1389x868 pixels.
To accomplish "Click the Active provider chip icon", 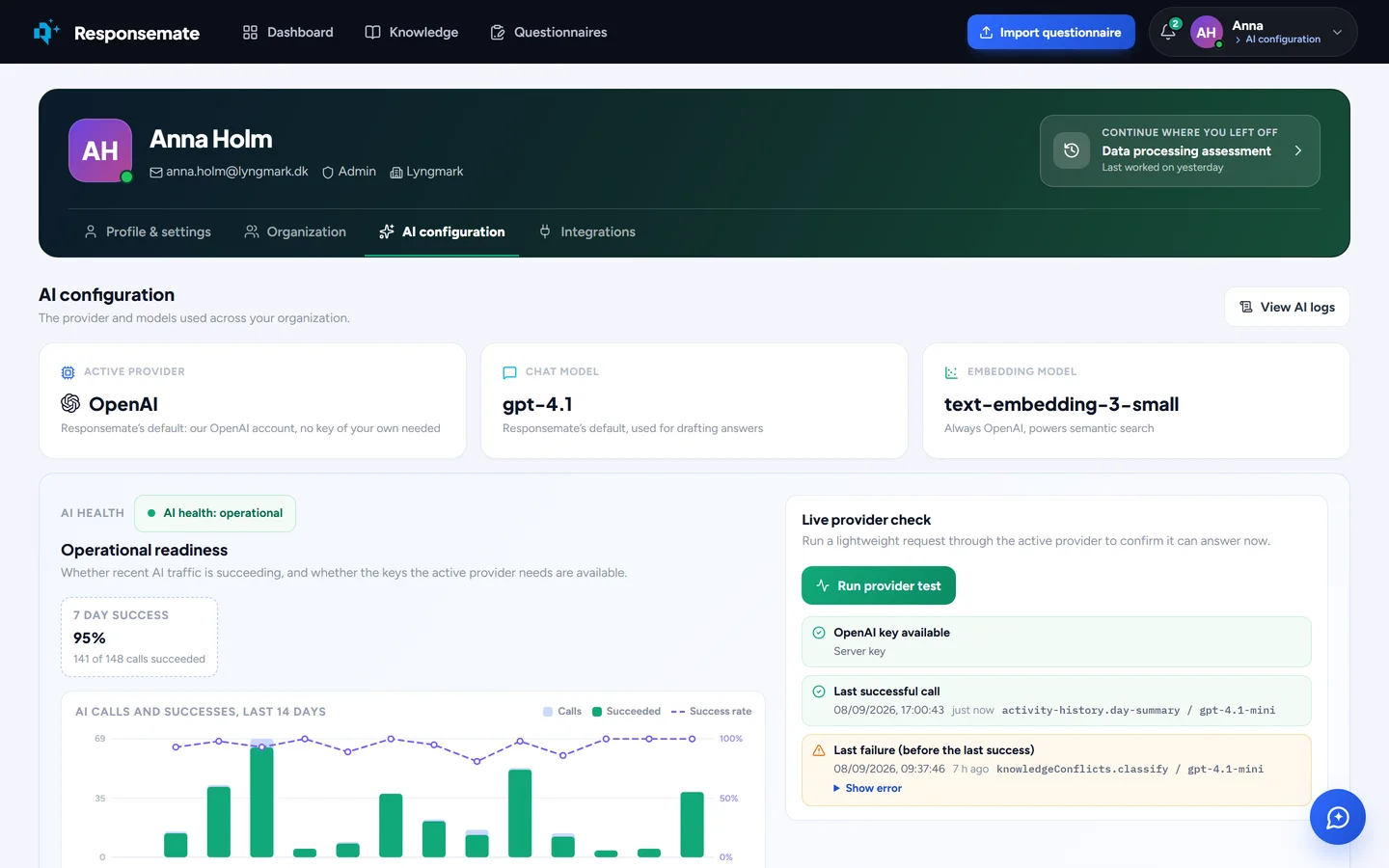I will coord(68,372).
